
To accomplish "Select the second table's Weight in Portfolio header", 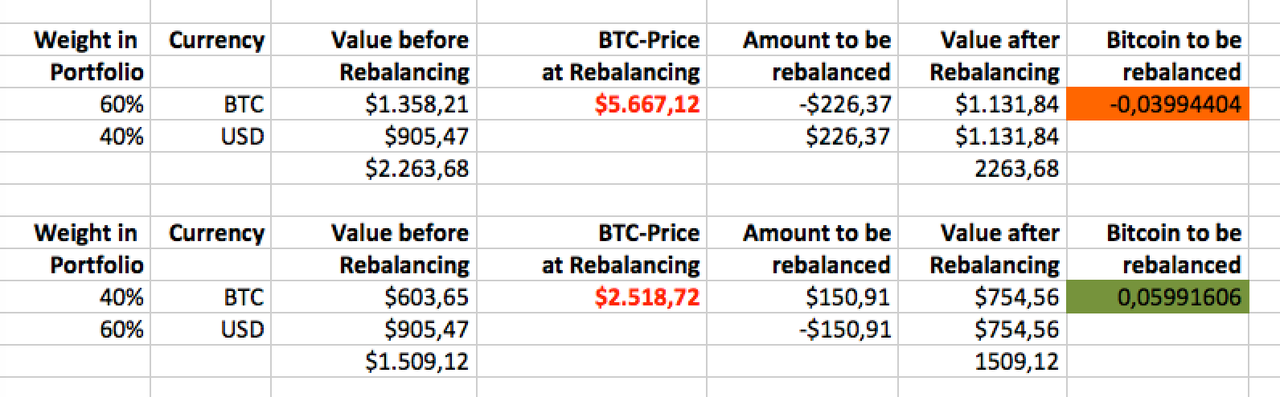I will [x=75, y=249].
